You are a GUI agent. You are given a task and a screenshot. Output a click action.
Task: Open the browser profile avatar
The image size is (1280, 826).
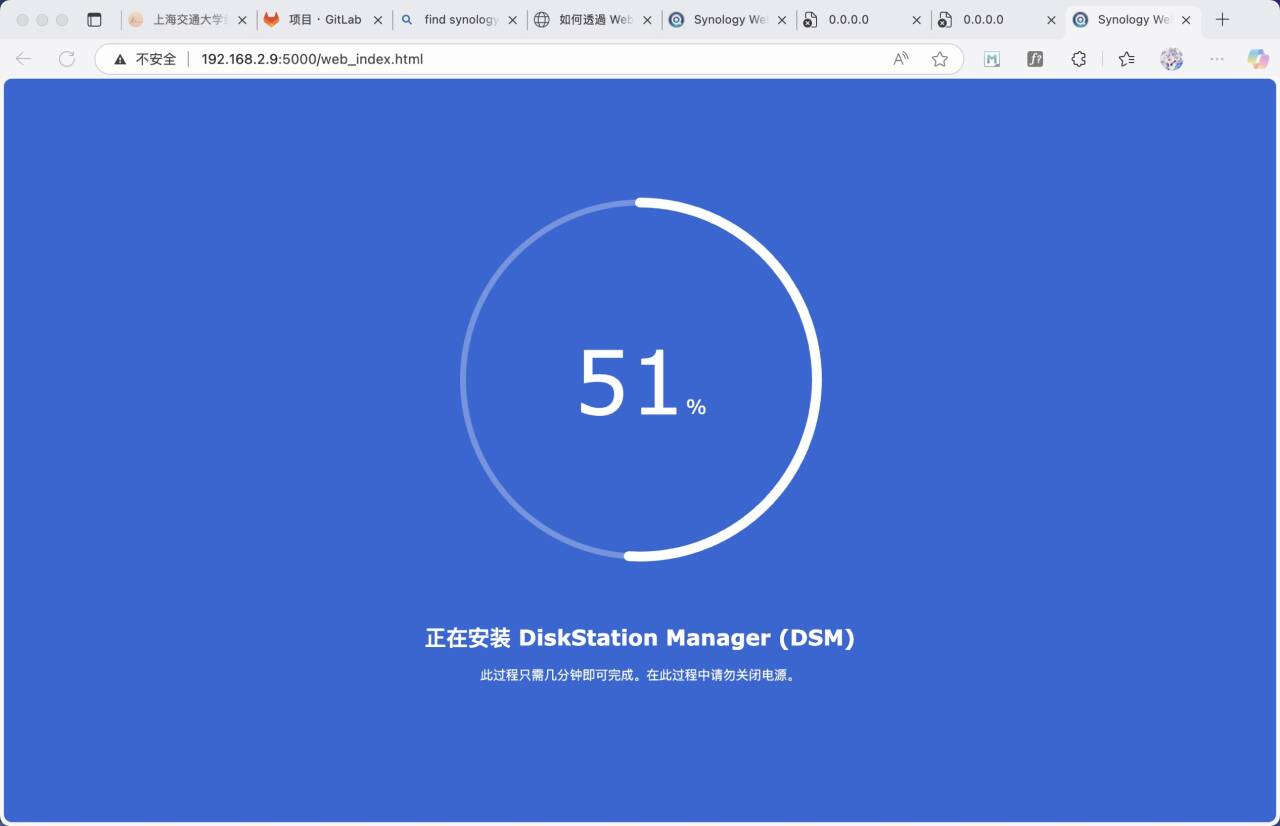1172,59
